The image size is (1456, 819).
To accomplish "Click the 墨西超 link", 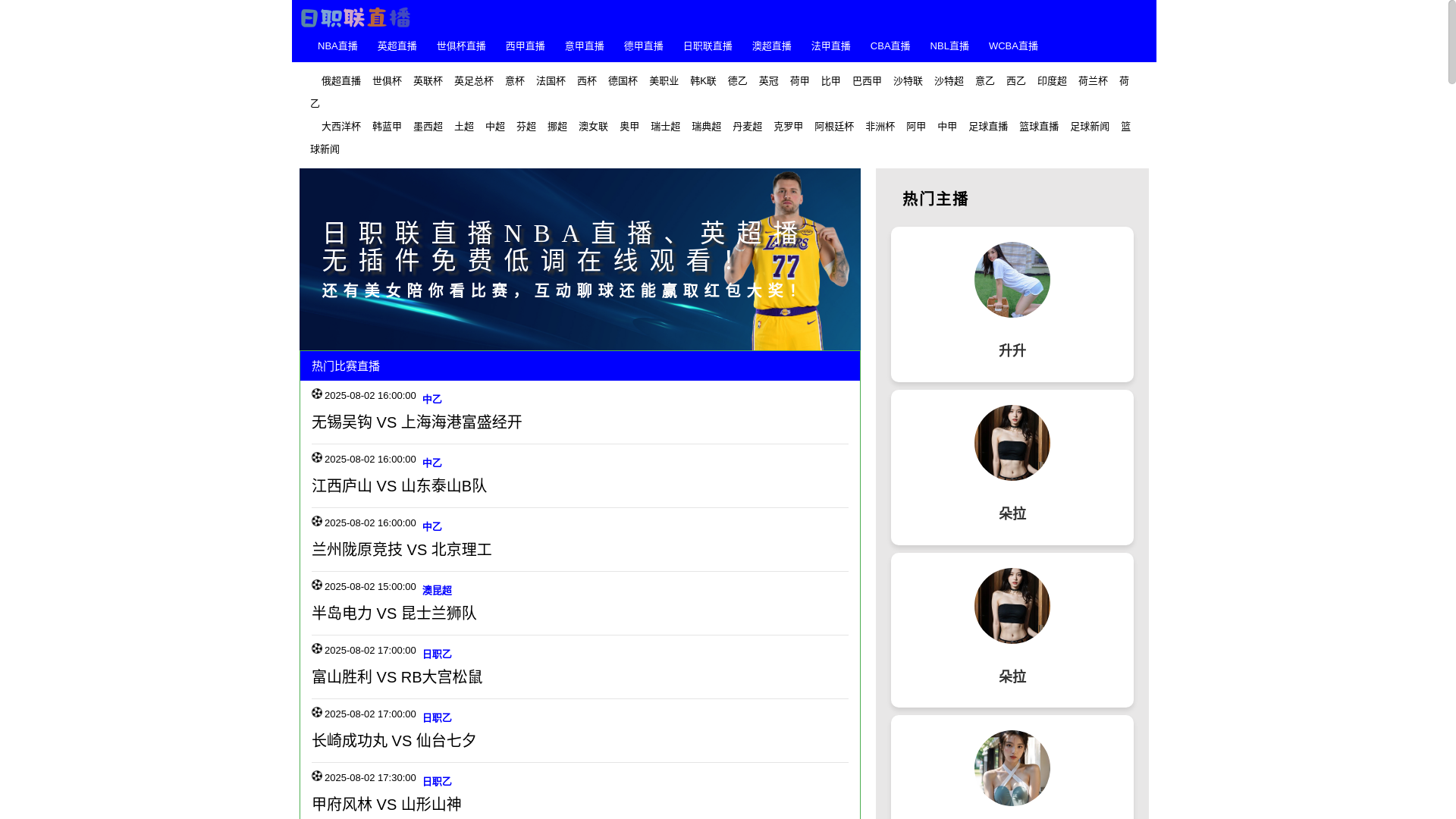I will [428, 127].
